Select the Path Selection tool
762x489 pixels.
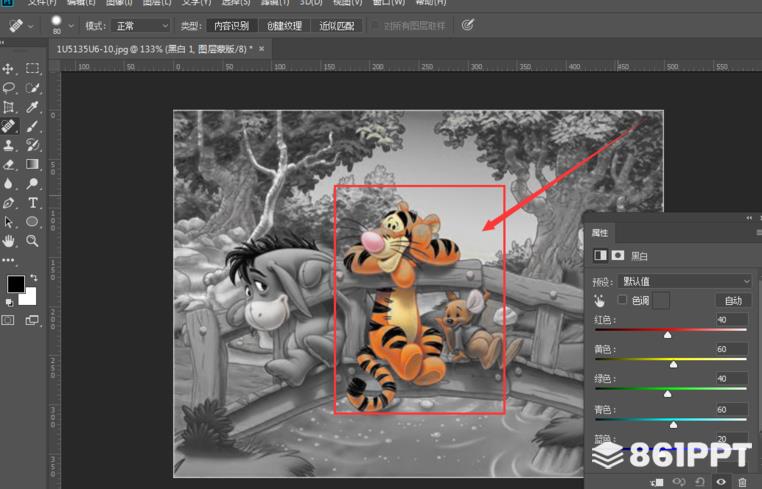[8, 222]
